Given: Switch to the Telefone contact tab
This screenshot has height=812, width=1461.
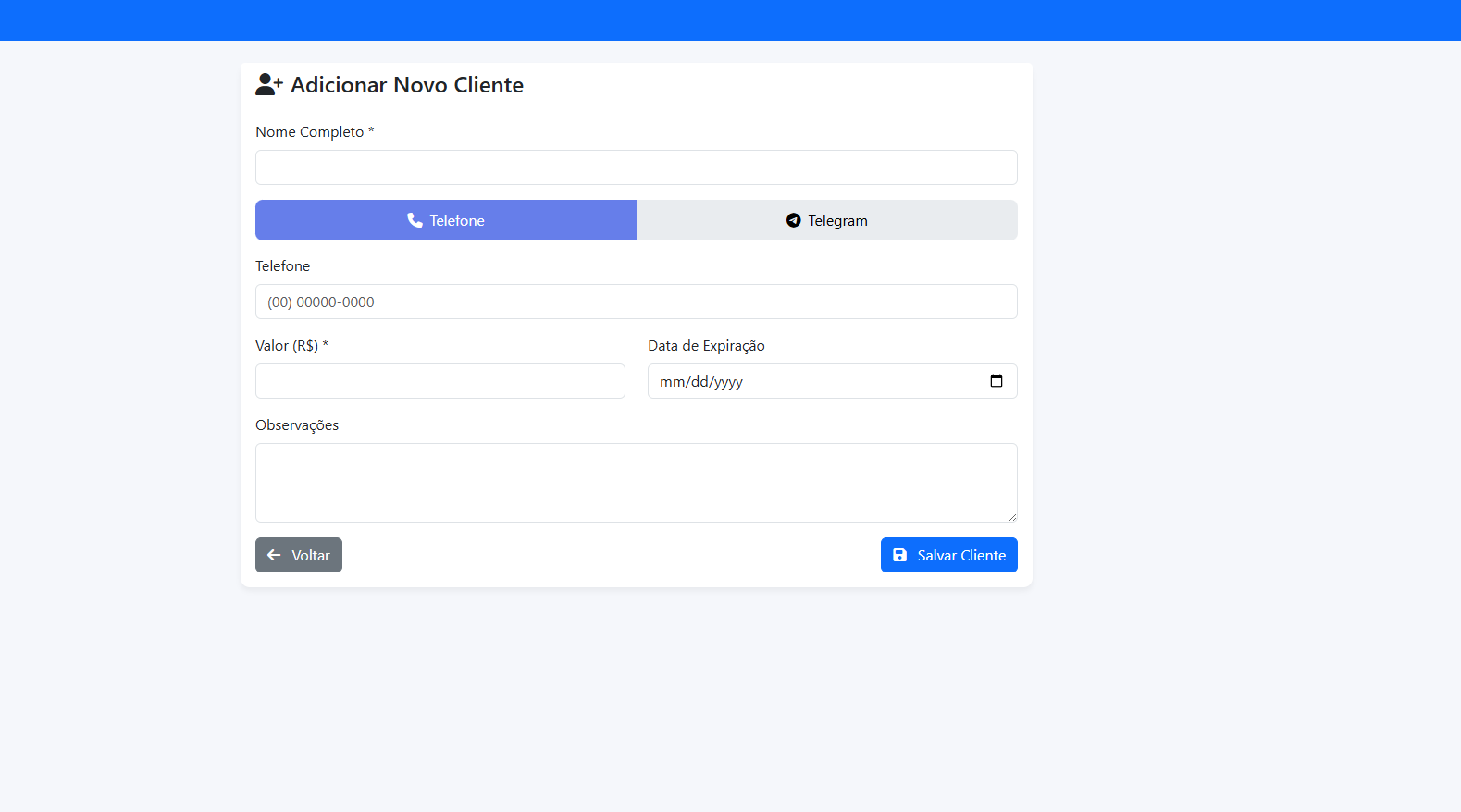Looking at the screenshot, I should (x=446, y=220).
